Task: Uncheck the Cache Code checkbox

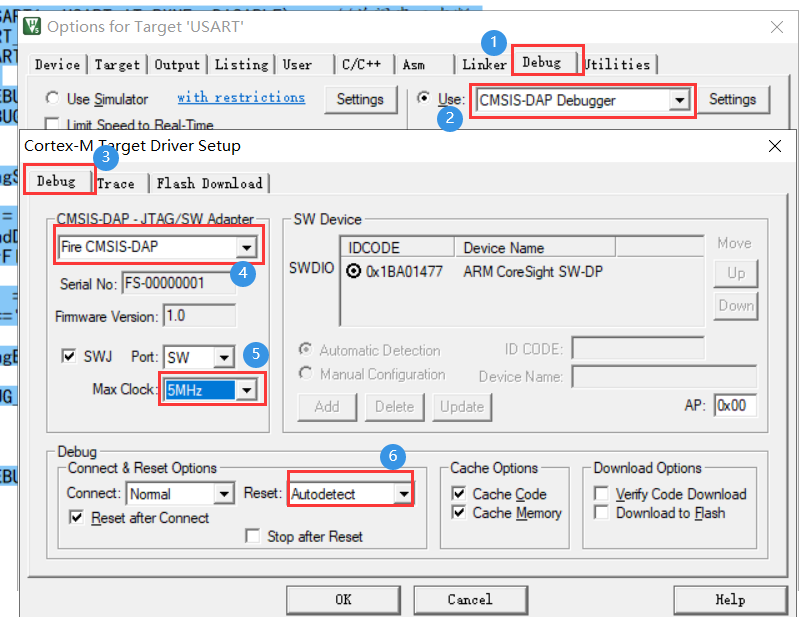Action: click(x=459, y=494)
